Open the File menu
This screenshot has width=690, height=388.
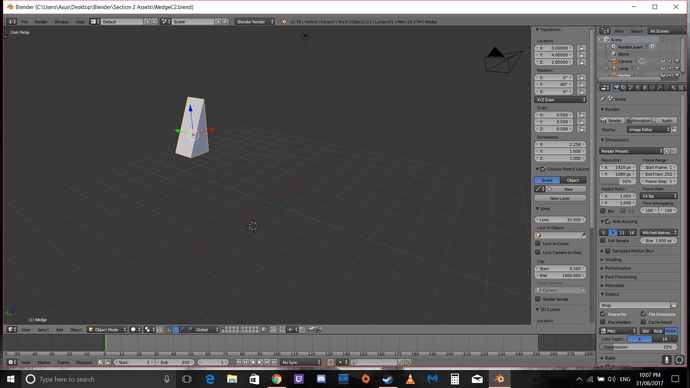24,22
